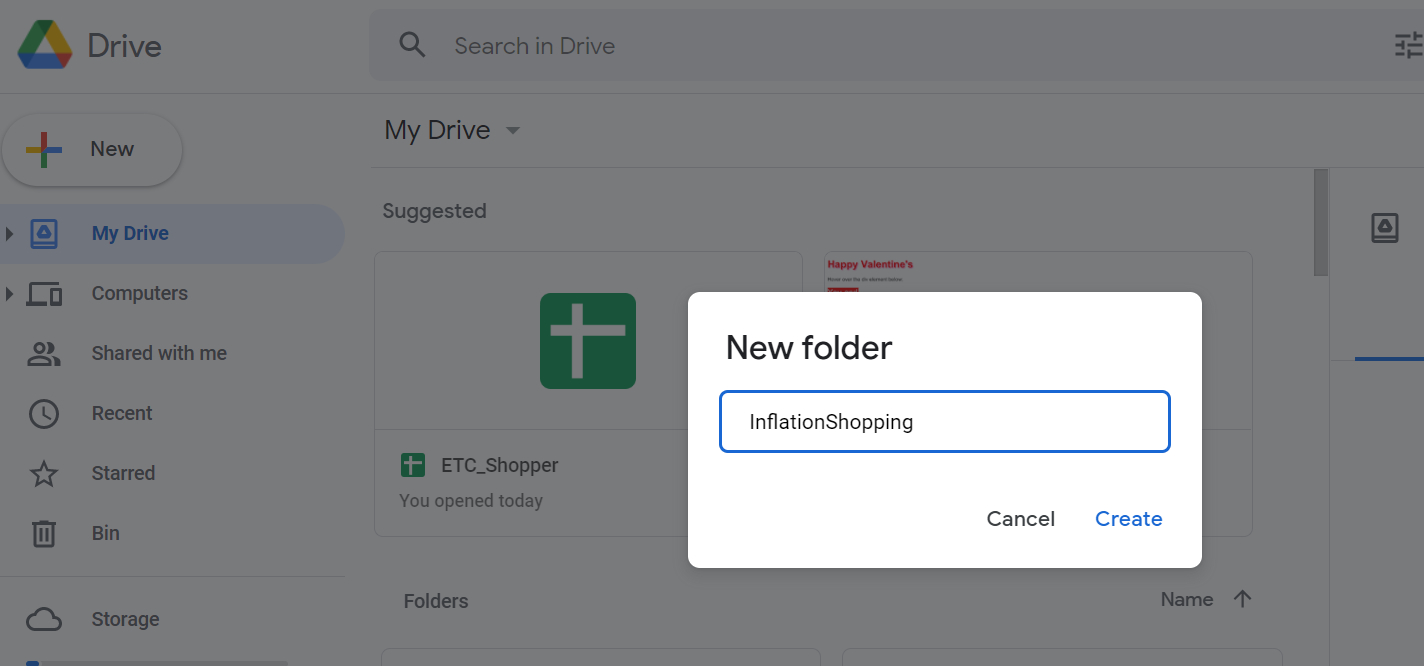Click the Name sort label

pyautogui.click(x=1187, y=599)
